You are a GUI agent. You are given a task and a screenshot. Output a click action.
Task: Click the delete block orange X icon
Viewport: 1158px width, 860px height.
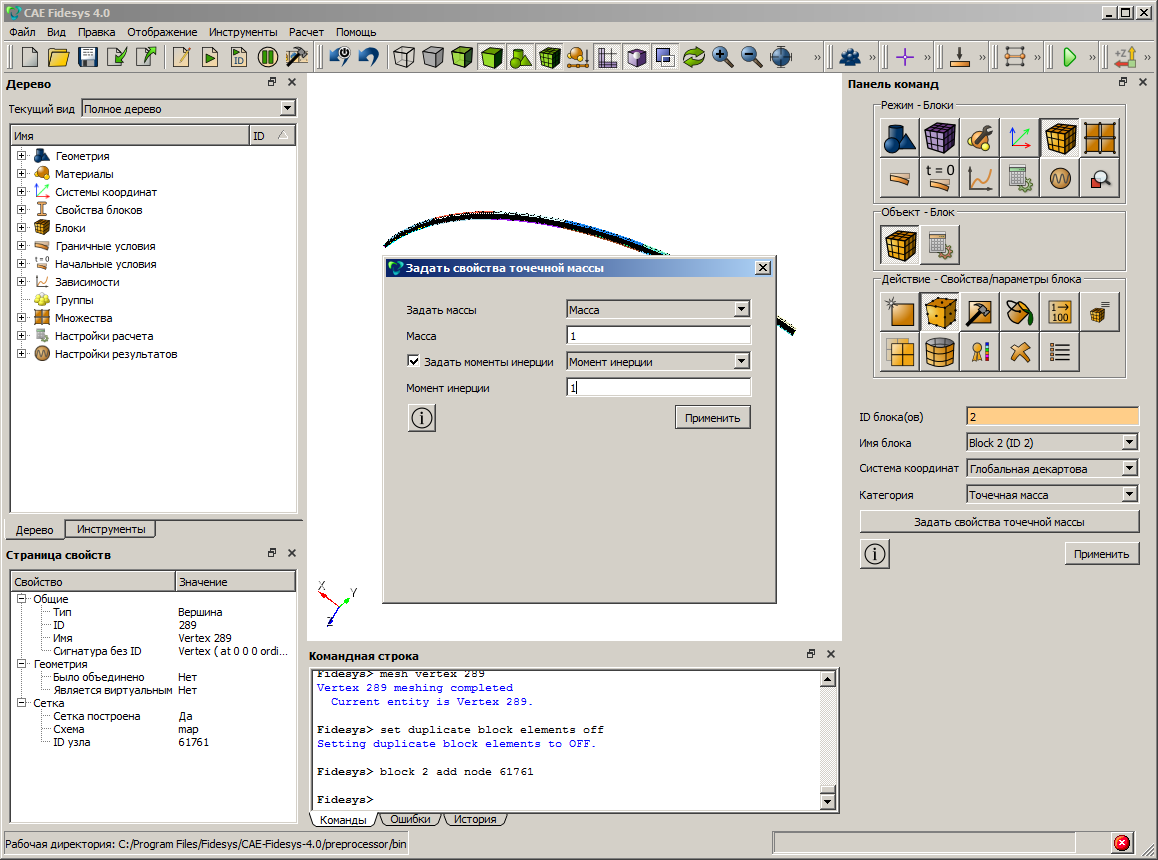tap(1020, 352)
